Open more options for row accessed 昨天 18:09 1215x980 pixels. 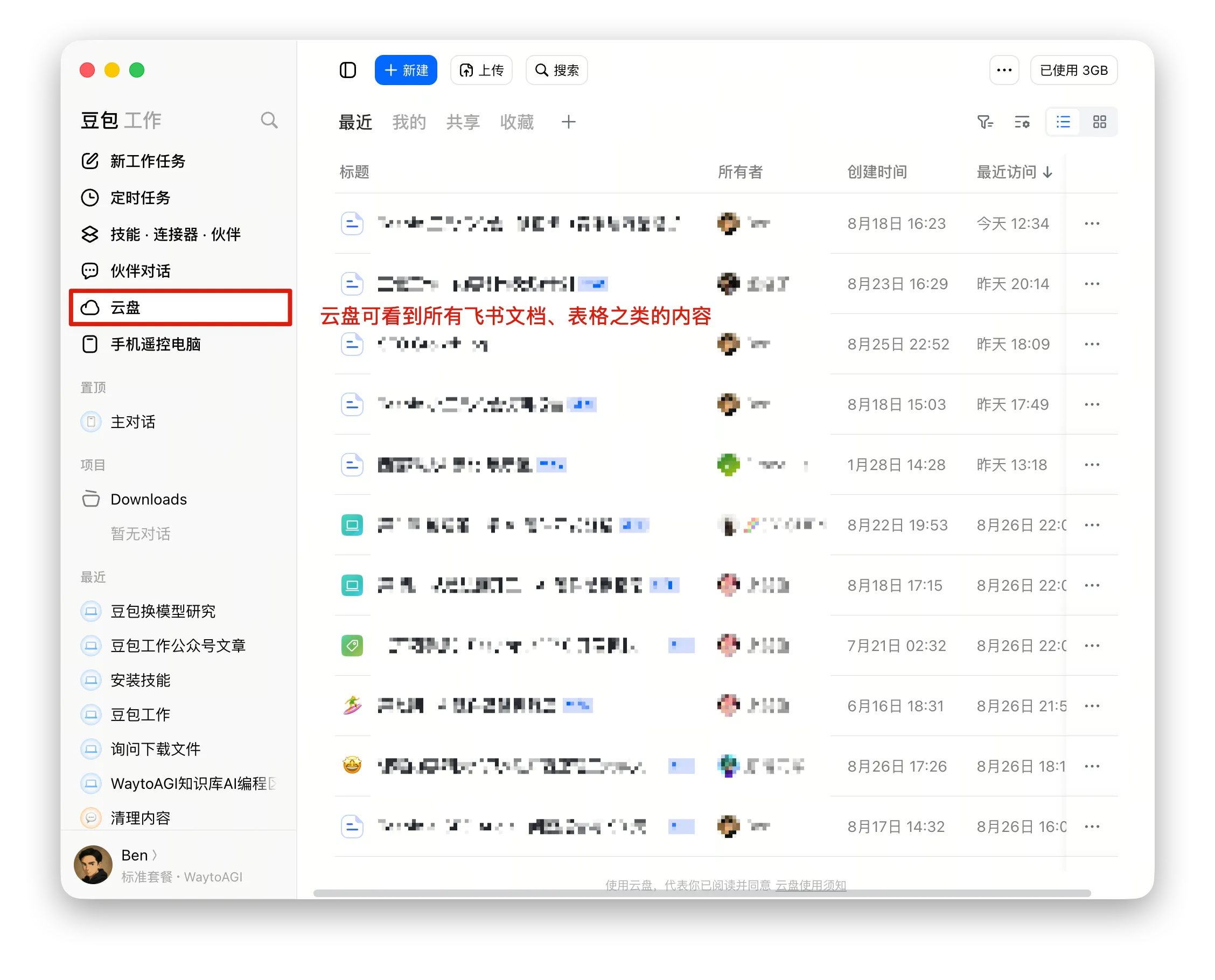(1092, 345)
